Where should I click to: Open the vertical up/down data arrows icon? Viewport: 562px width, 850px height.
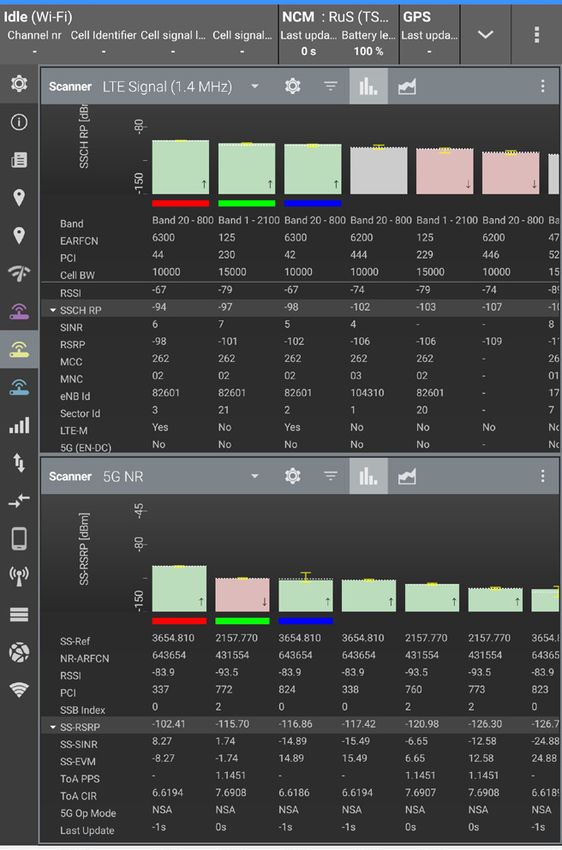[x=19, y=463]
